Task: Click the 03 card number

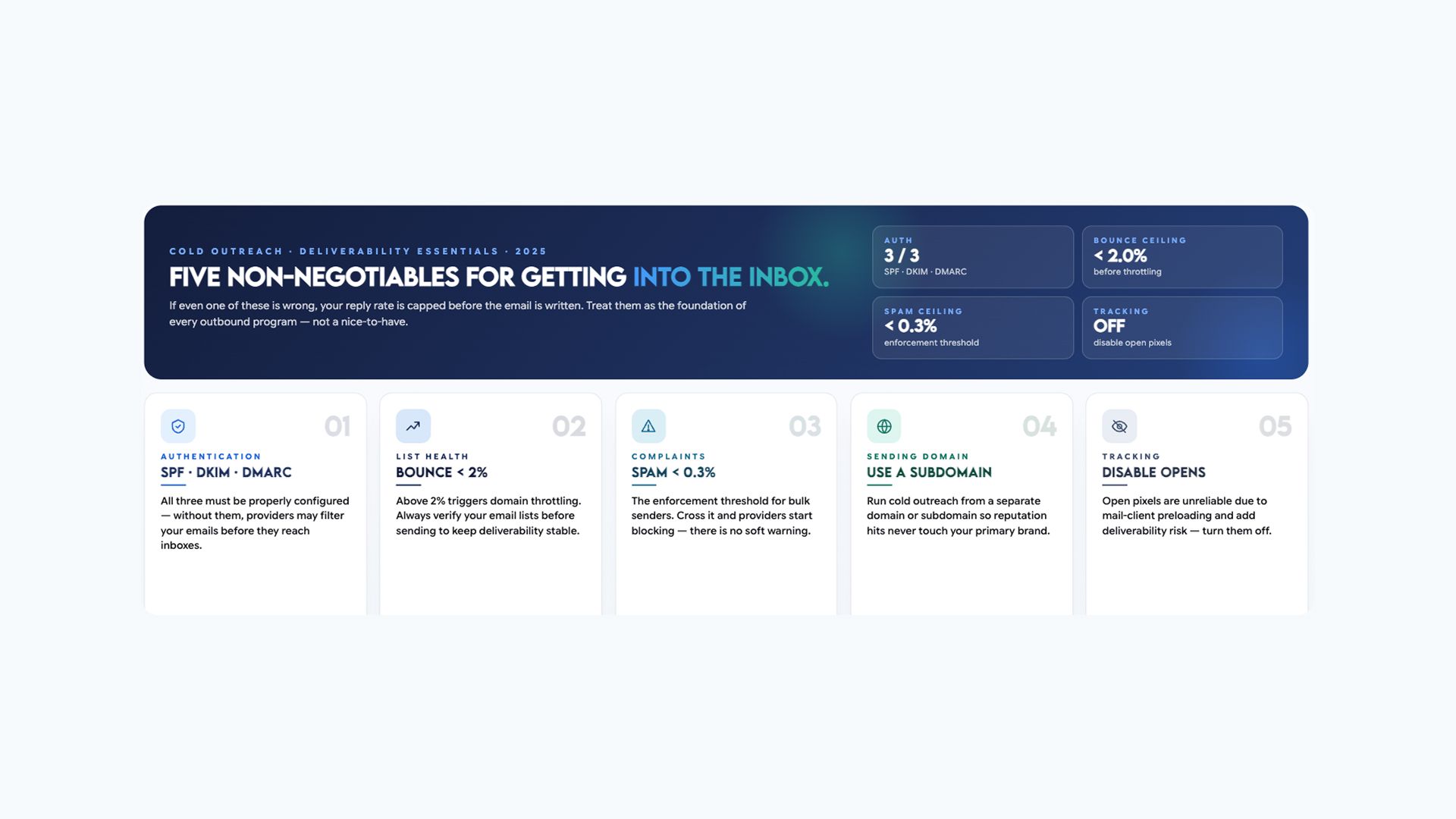Action: click(805, 426)
